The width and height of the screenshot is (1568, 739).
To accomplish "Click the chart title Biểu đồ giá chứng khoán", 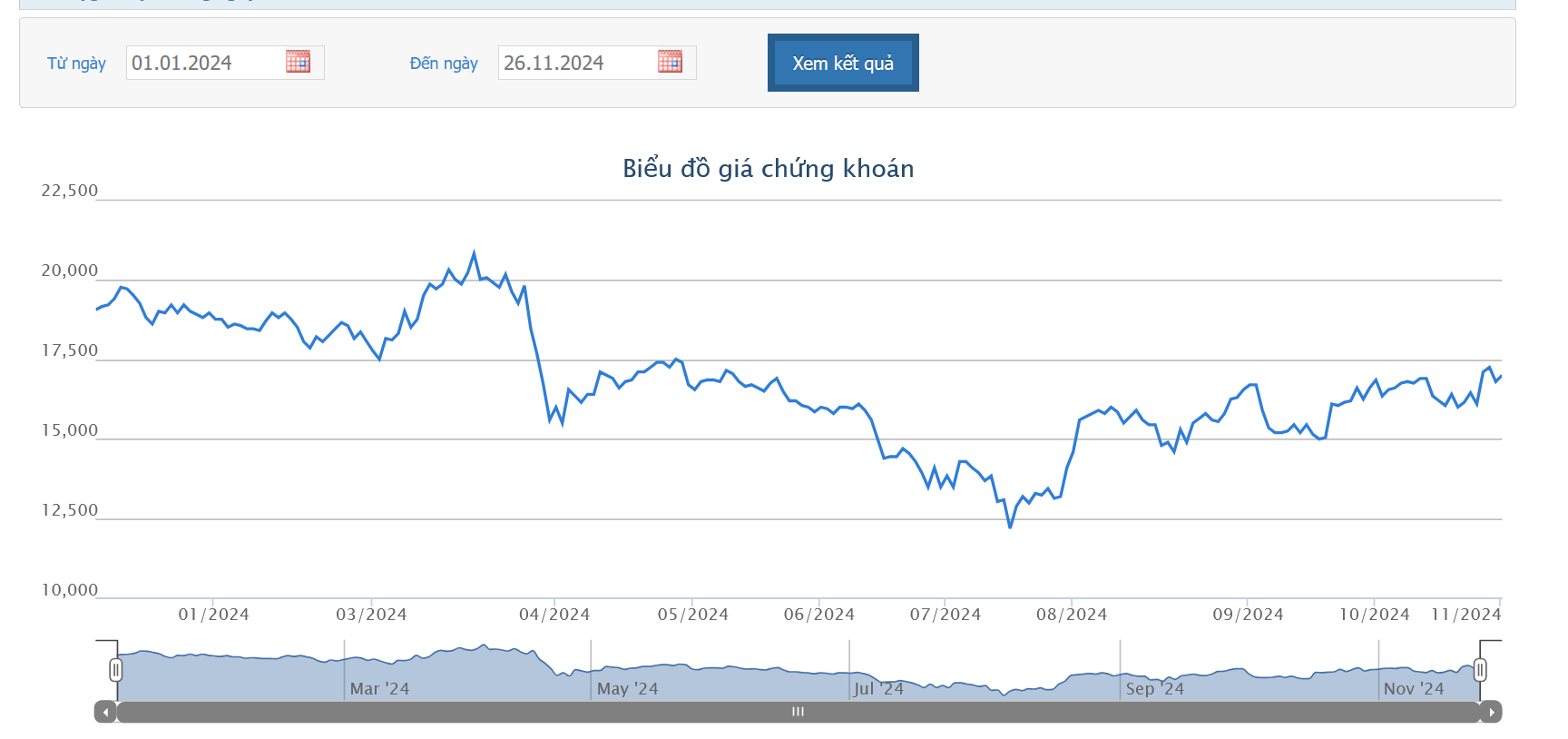I will pyautogui.click(x=768, y=169).
